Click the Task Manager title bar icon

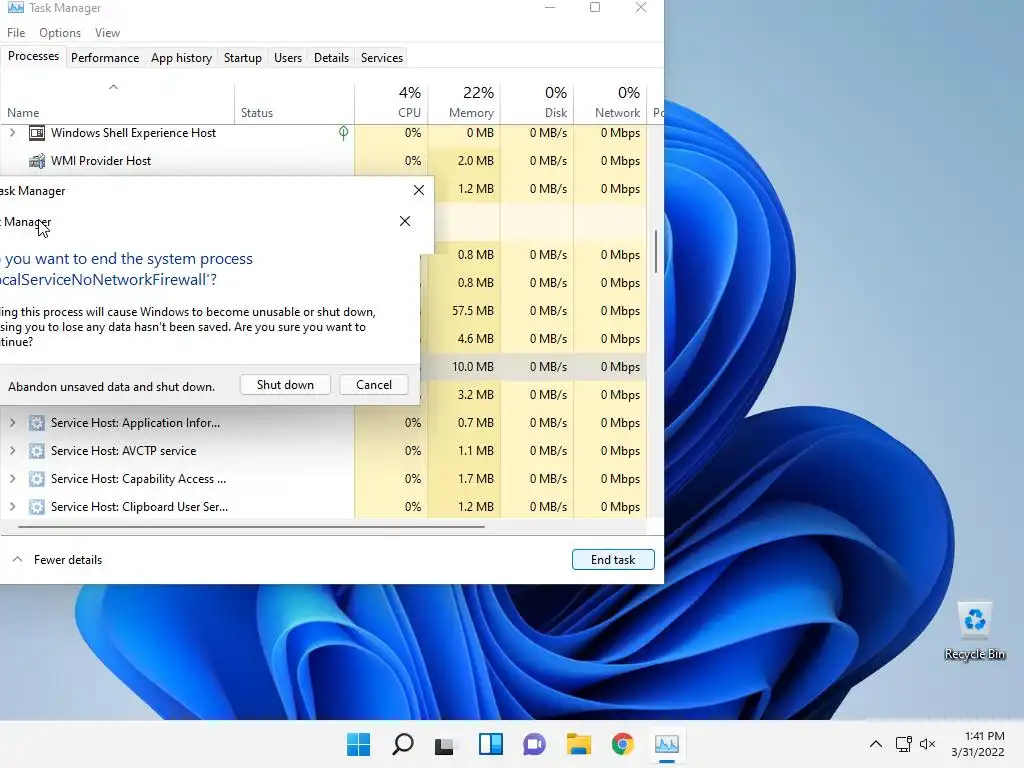(16, 8)
